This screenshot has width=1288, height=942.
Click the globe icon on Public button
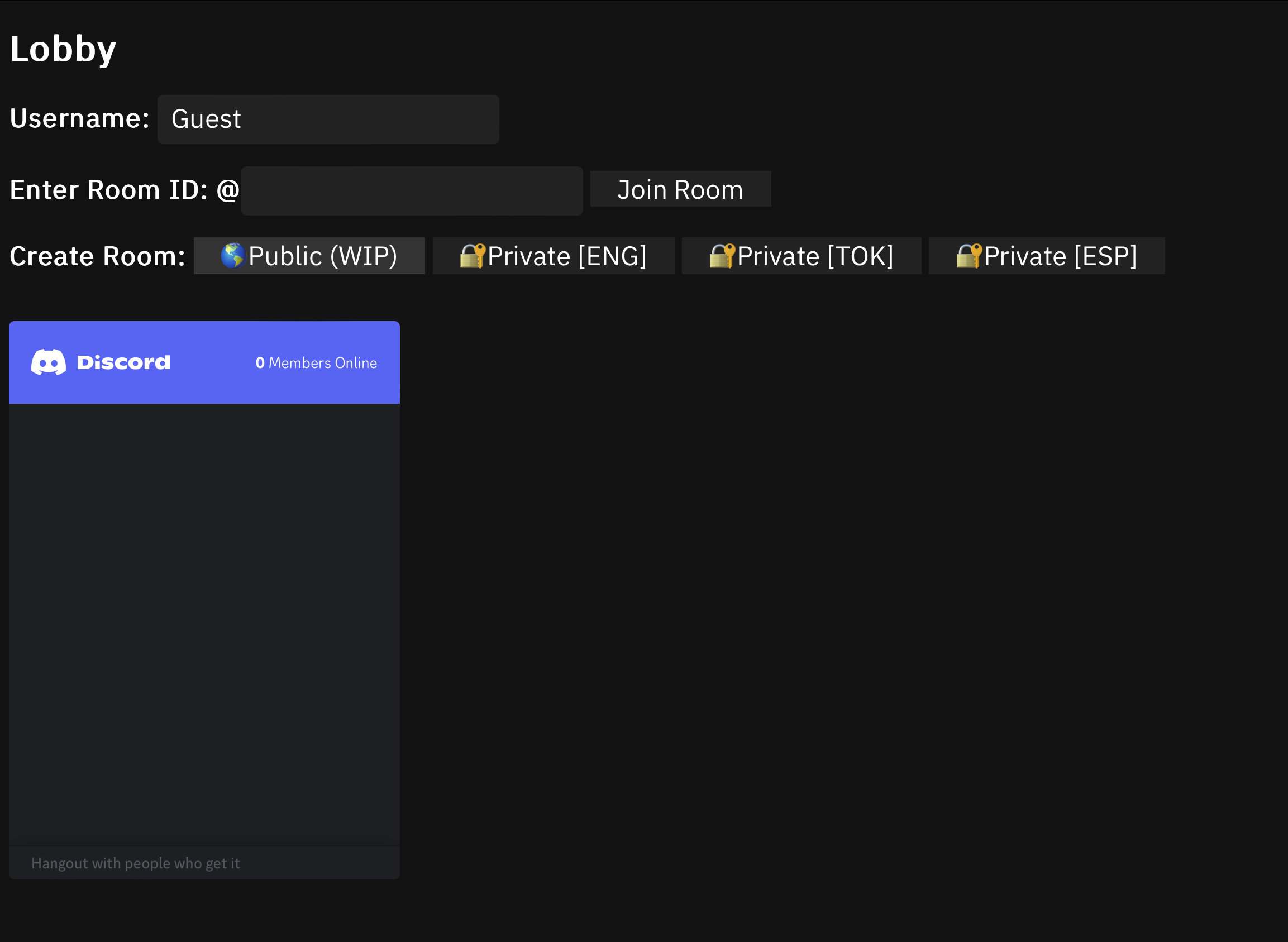pyautogui.click(x=233, y=255)
